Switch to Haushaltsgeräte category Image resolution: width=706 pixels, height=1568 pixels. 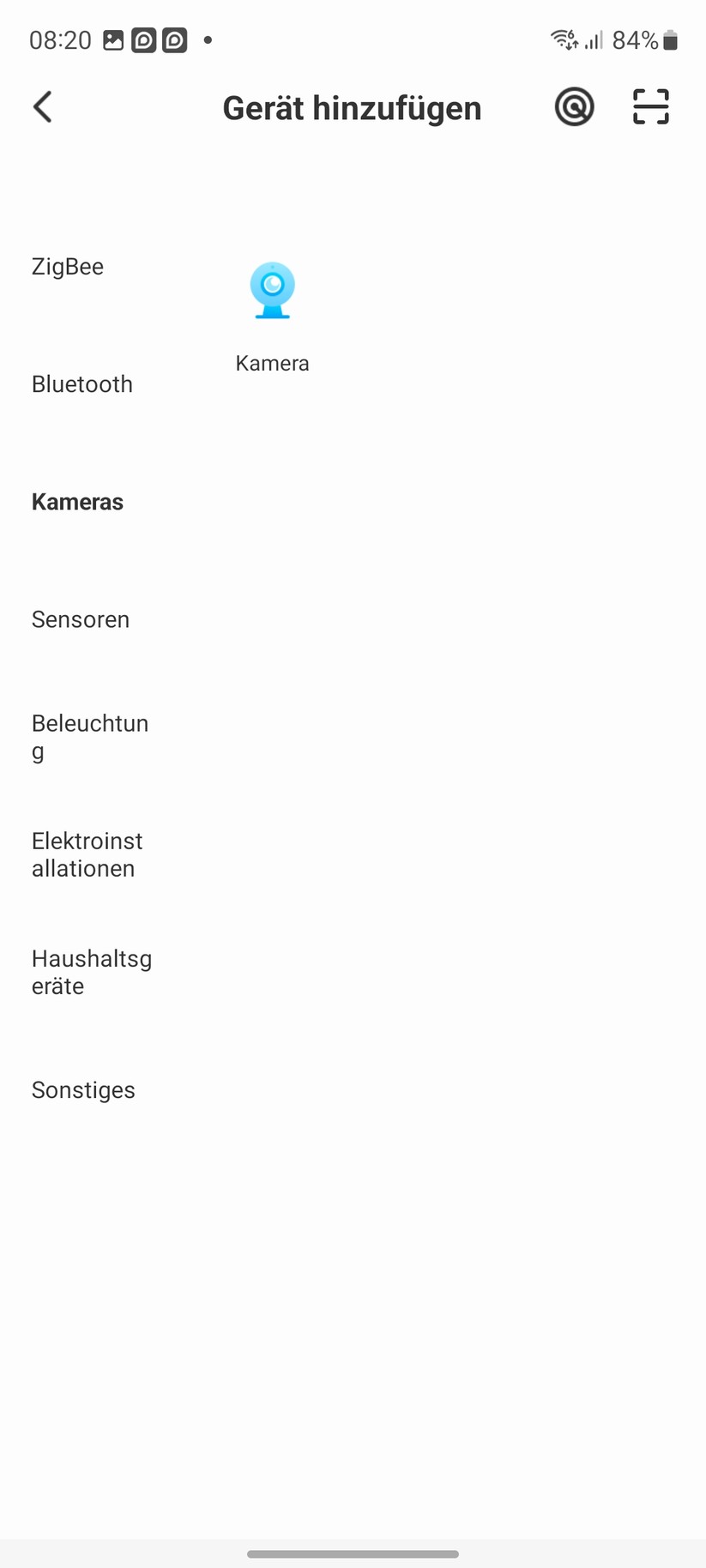(x=92, y=972)
